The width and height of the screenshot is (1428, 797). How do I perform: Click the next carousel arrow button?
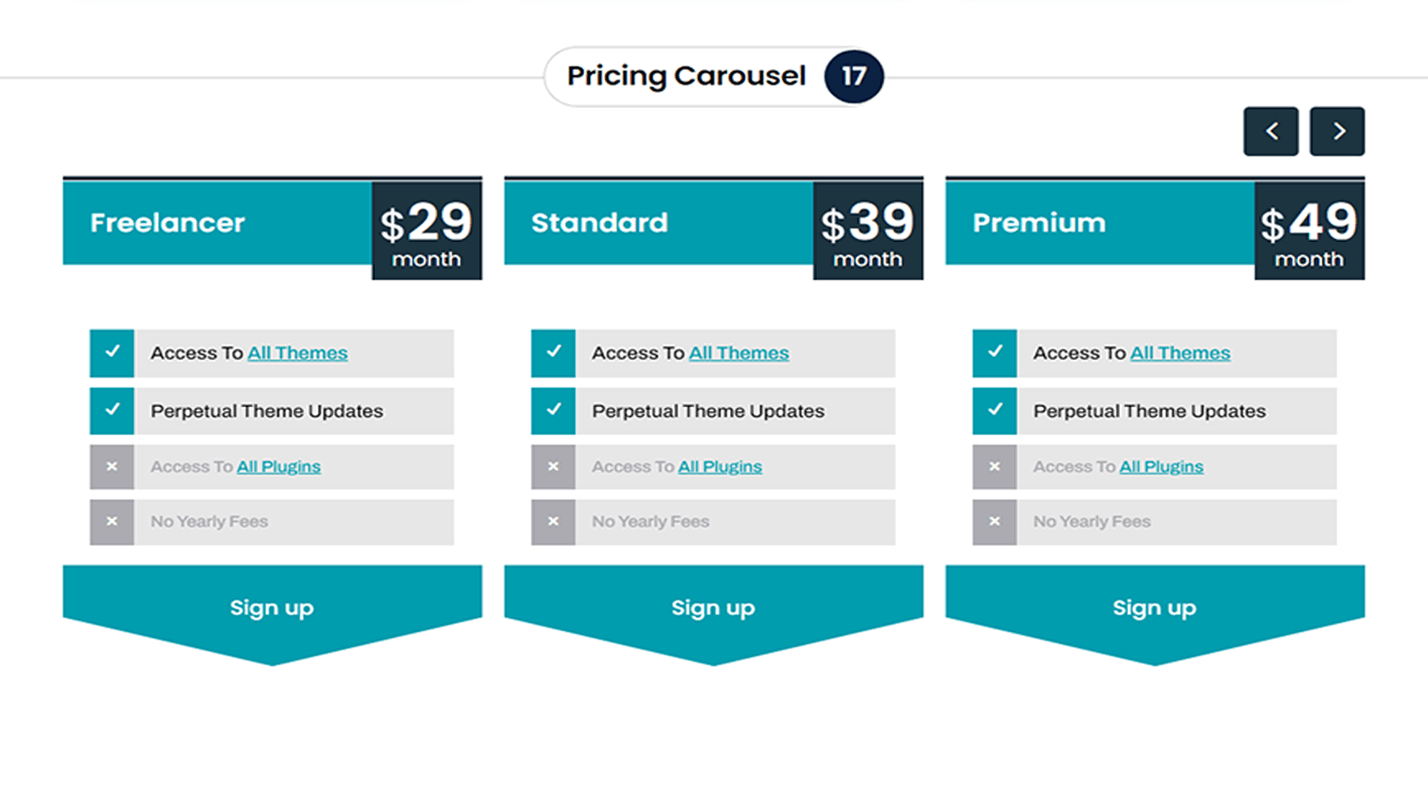(1337, 131)
